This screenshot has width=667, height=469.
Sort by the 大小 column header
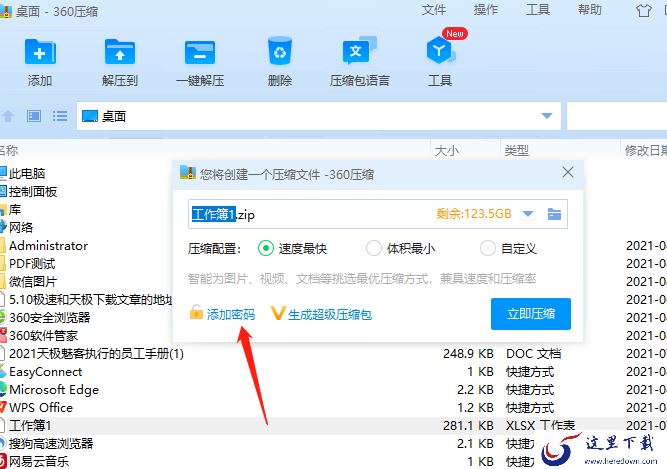(x=447, y=151)
